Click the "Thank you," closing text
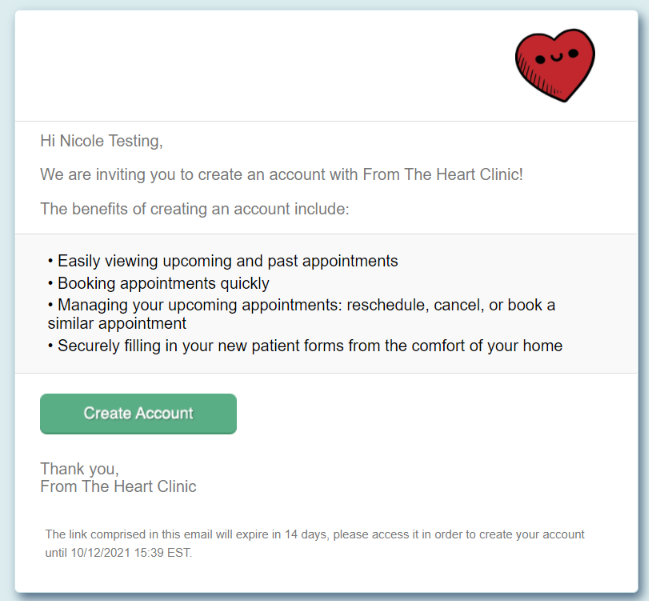The image size is (649, 601). tap(79, 468)
